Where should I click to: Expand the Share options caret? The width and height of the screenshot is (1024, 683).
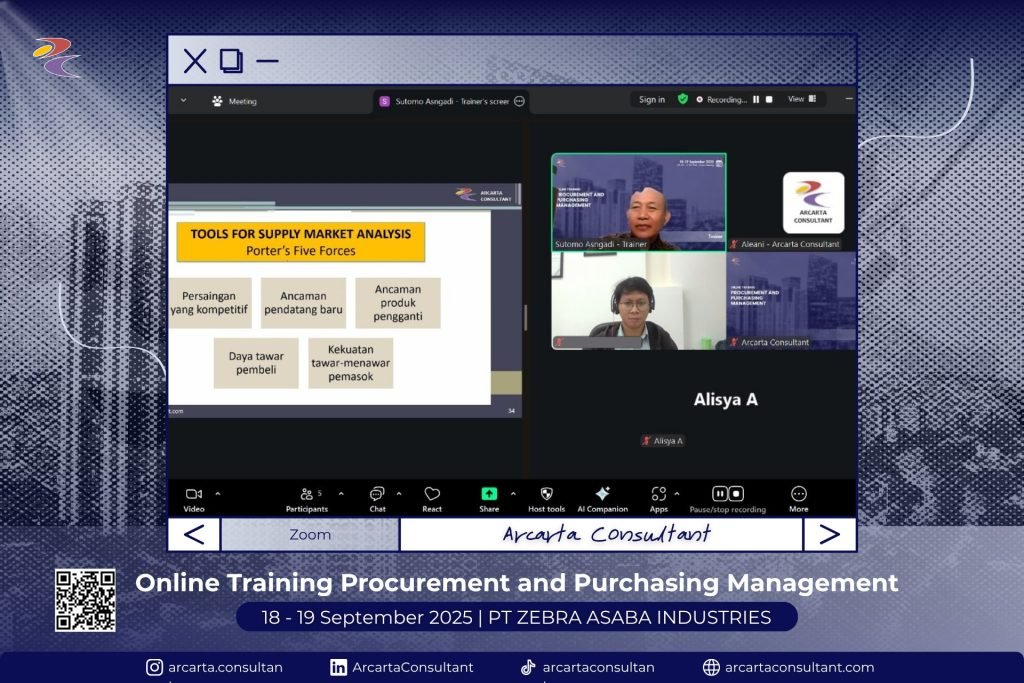point(513,493)
